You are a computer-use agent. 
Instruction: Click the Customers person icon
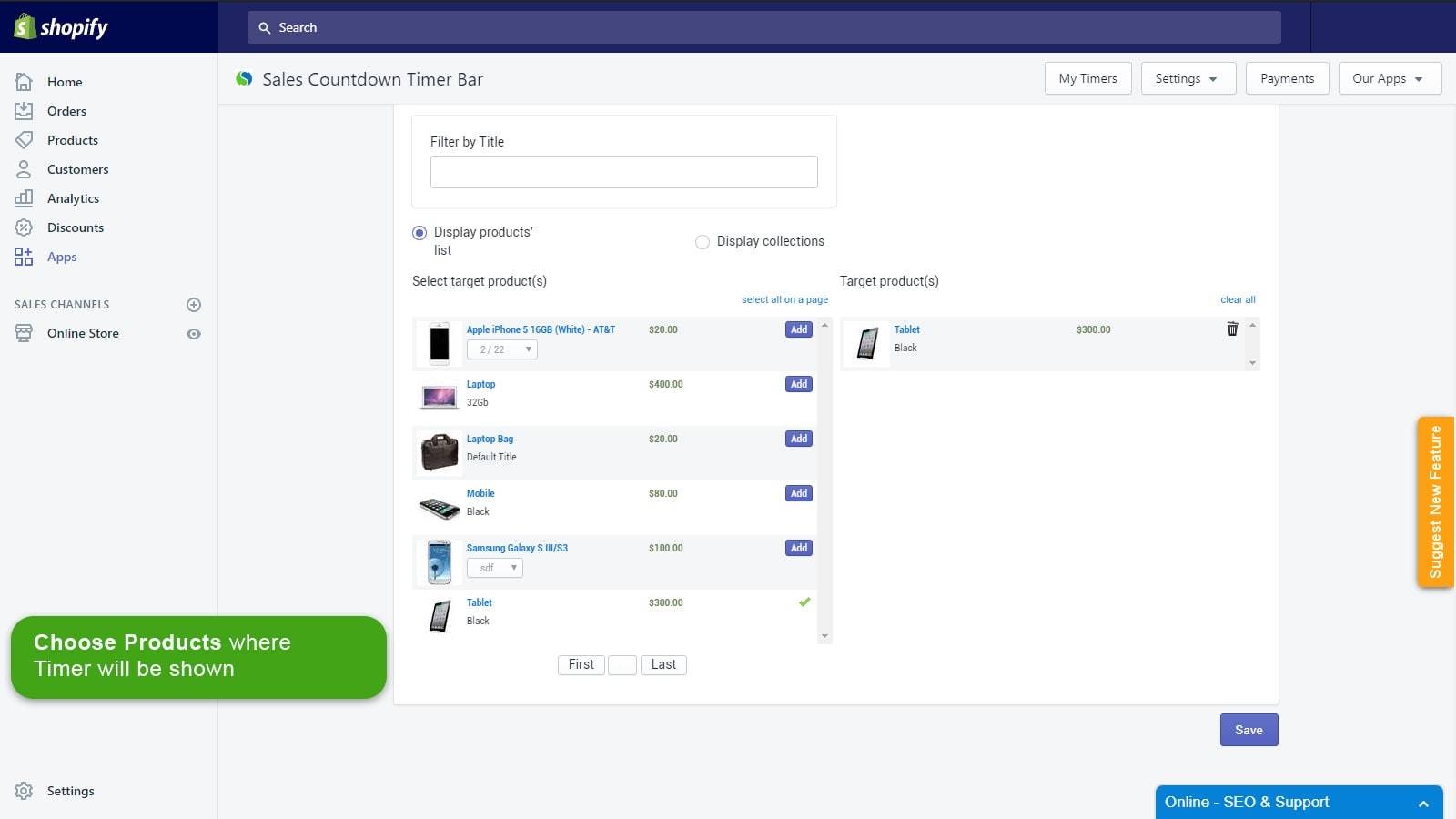(24, 169)
